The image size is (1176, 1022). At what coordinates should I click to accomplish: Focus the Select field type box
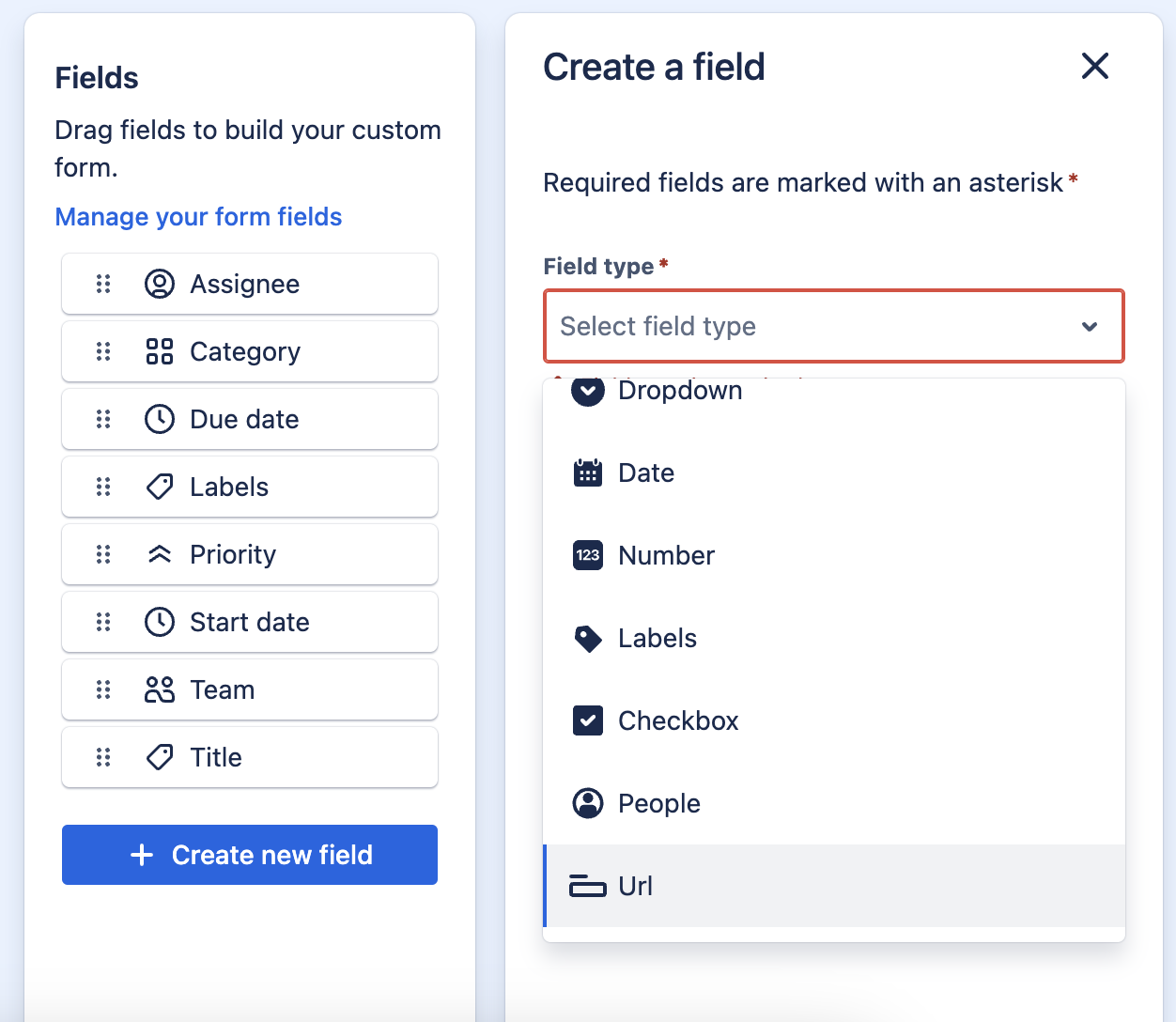834,326
